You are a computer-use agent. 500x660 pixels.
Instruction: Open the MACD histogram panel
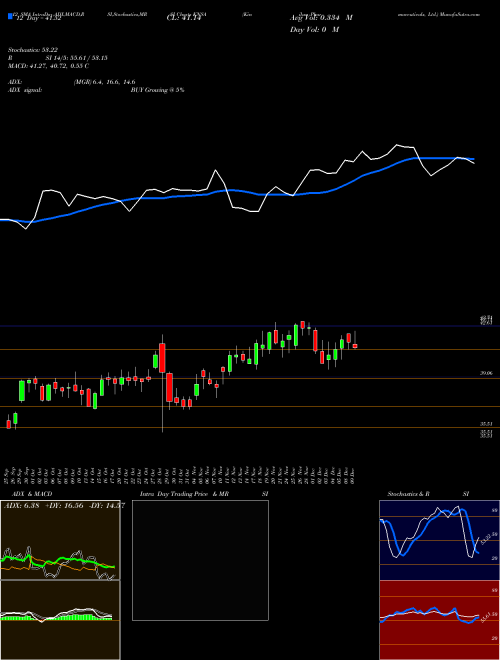click(60, 620)
